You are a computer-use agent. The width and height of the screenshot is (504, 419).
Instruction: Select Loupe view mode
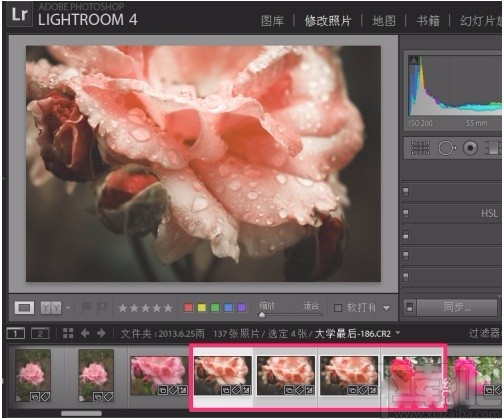click(x=24, y=308)
